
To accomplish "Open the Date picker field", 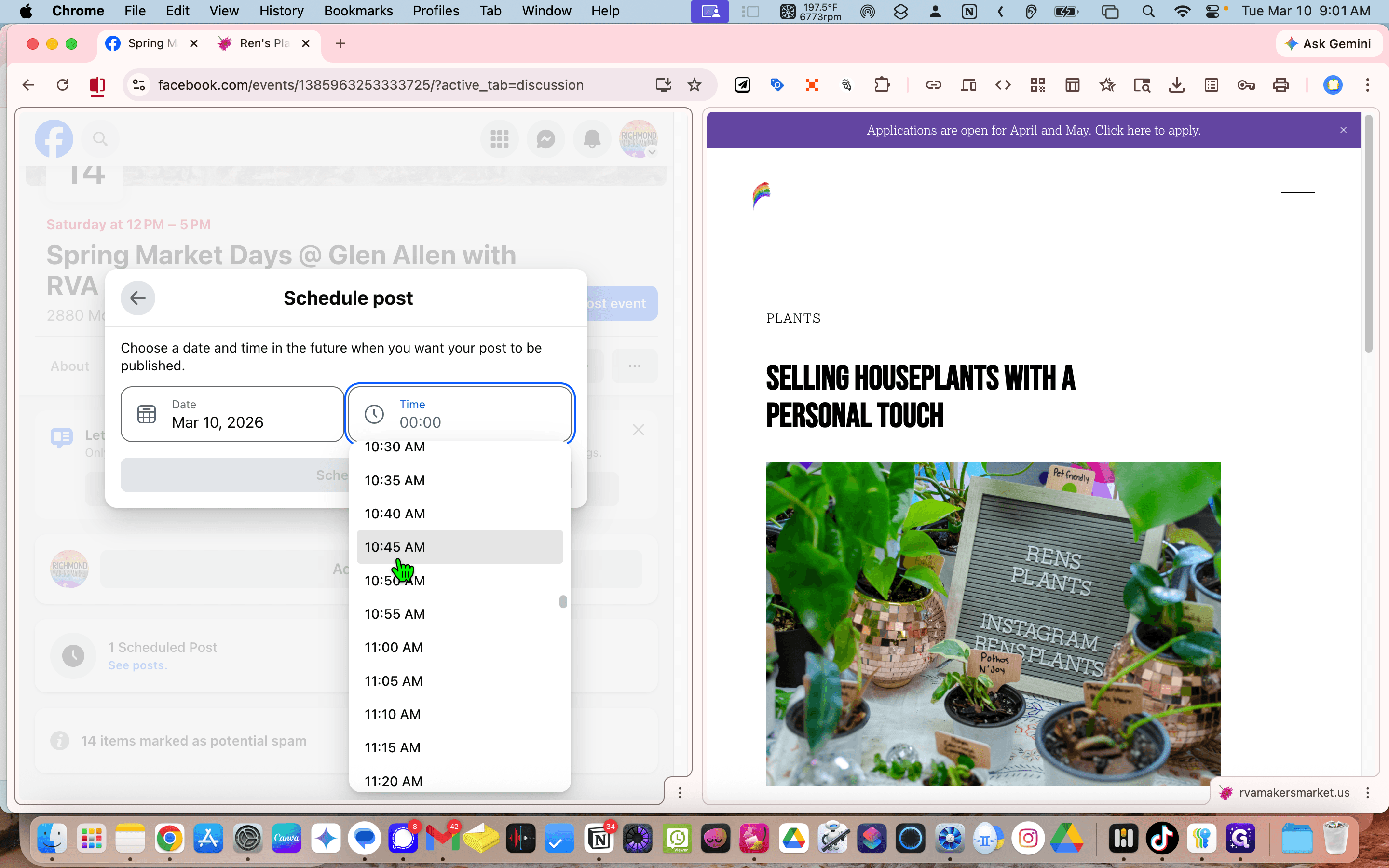I will click(x=232, y=414).
